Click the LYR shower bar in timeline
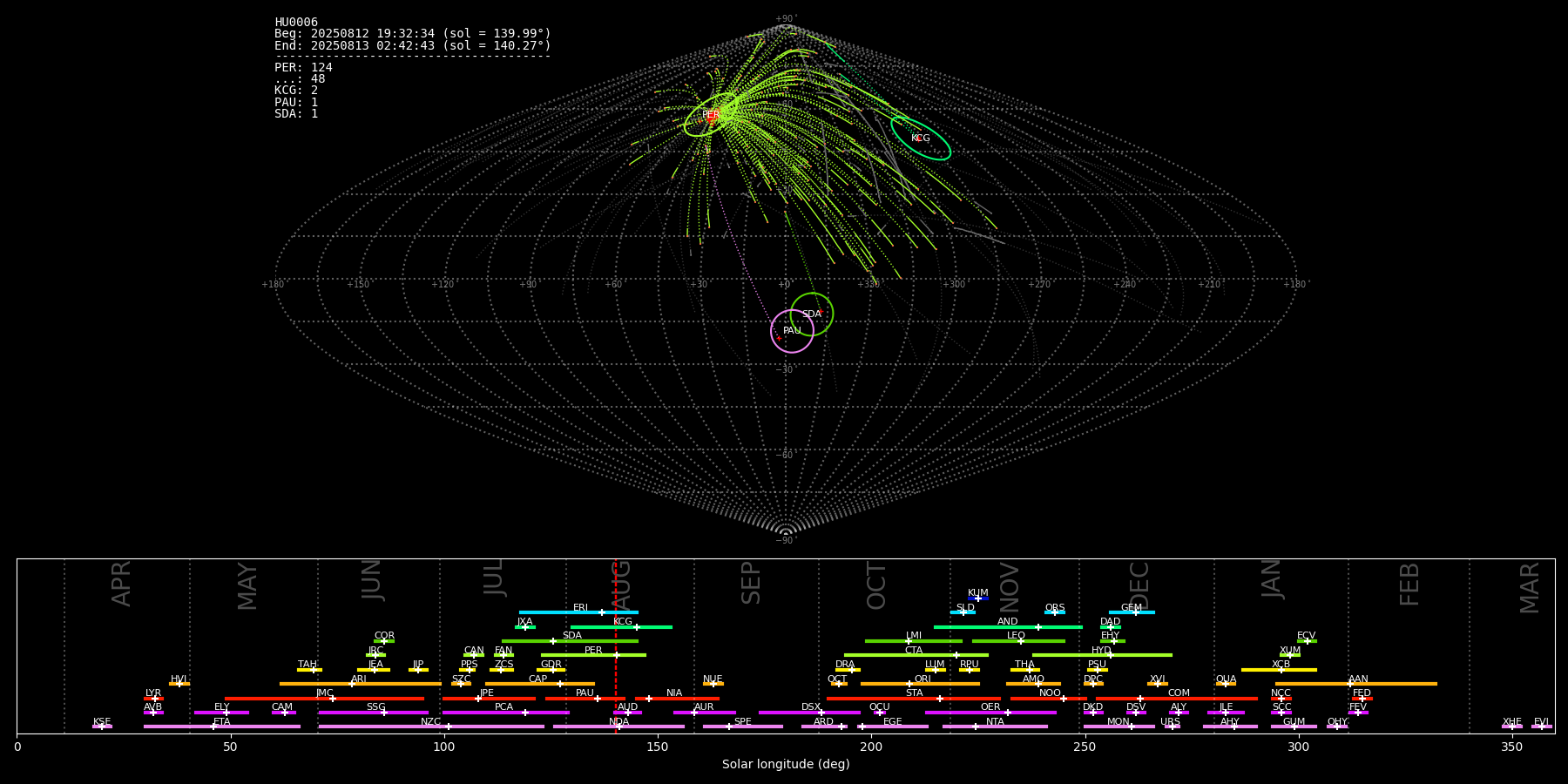Image resolution: width=1568 pixels, height=784 pixels. [x=153, y=699]
